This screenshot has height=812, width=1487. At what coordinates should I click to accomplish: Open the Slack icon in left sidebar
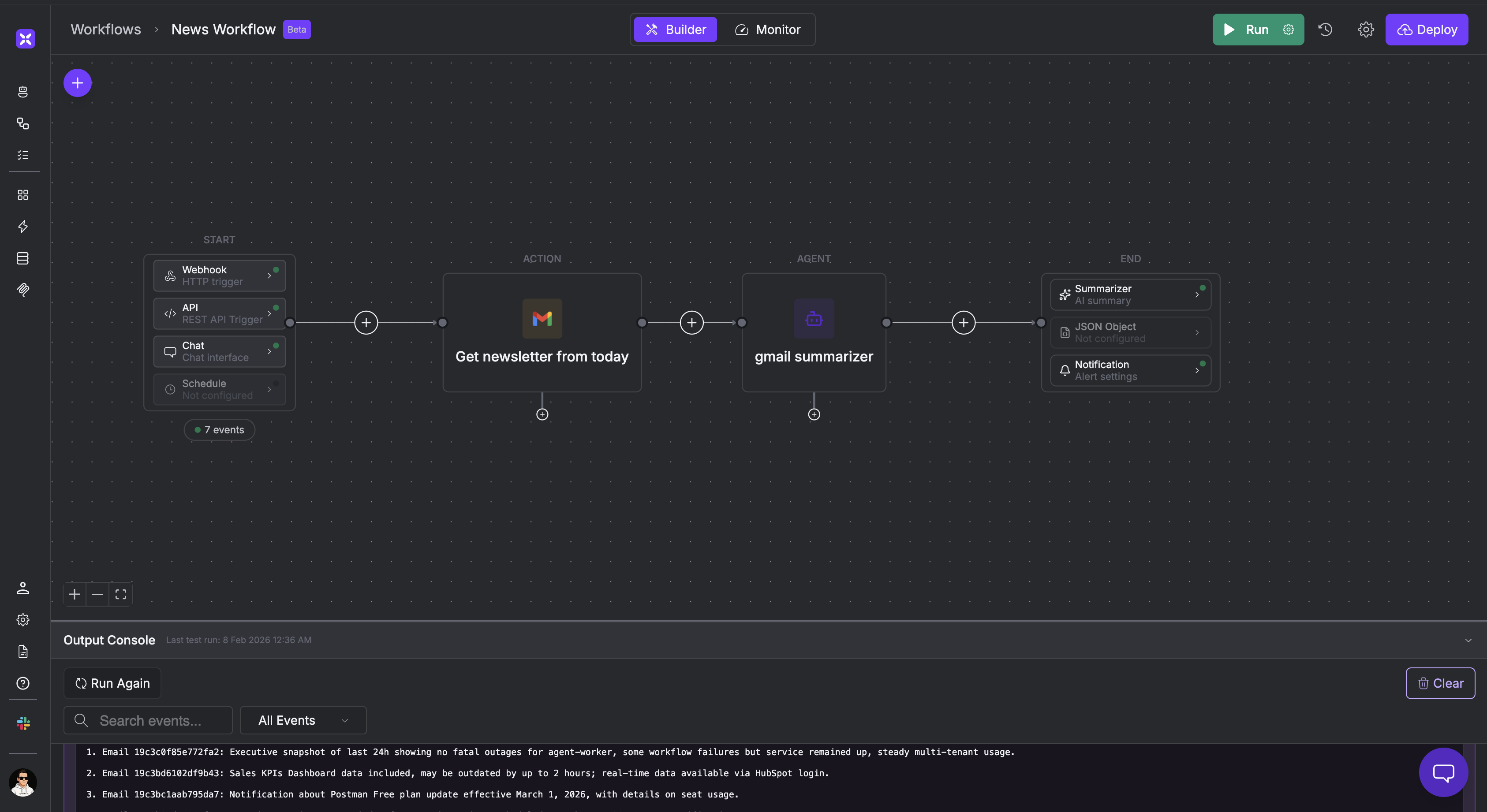pyautogui.click(x=23, y=723)
